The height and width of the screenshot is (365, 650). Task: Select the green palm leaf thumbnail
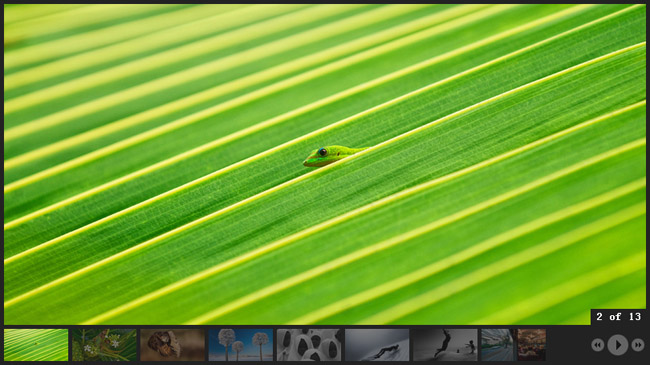point(36,345)
